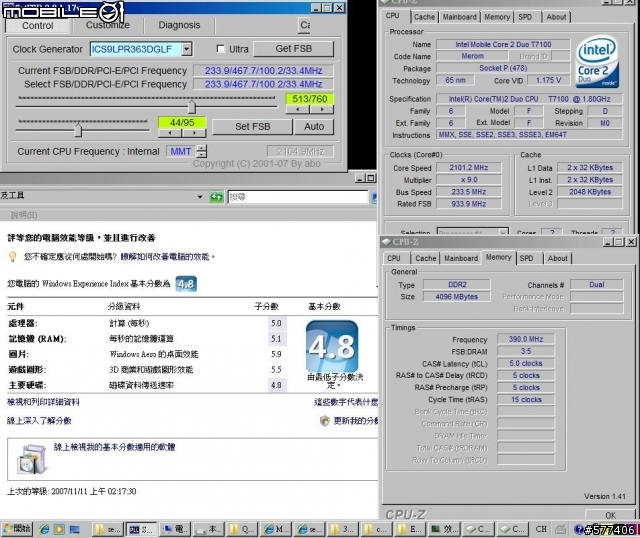Click the MMT spinner arrows
This screenshot has height=538, width=640.
point(202,151)
